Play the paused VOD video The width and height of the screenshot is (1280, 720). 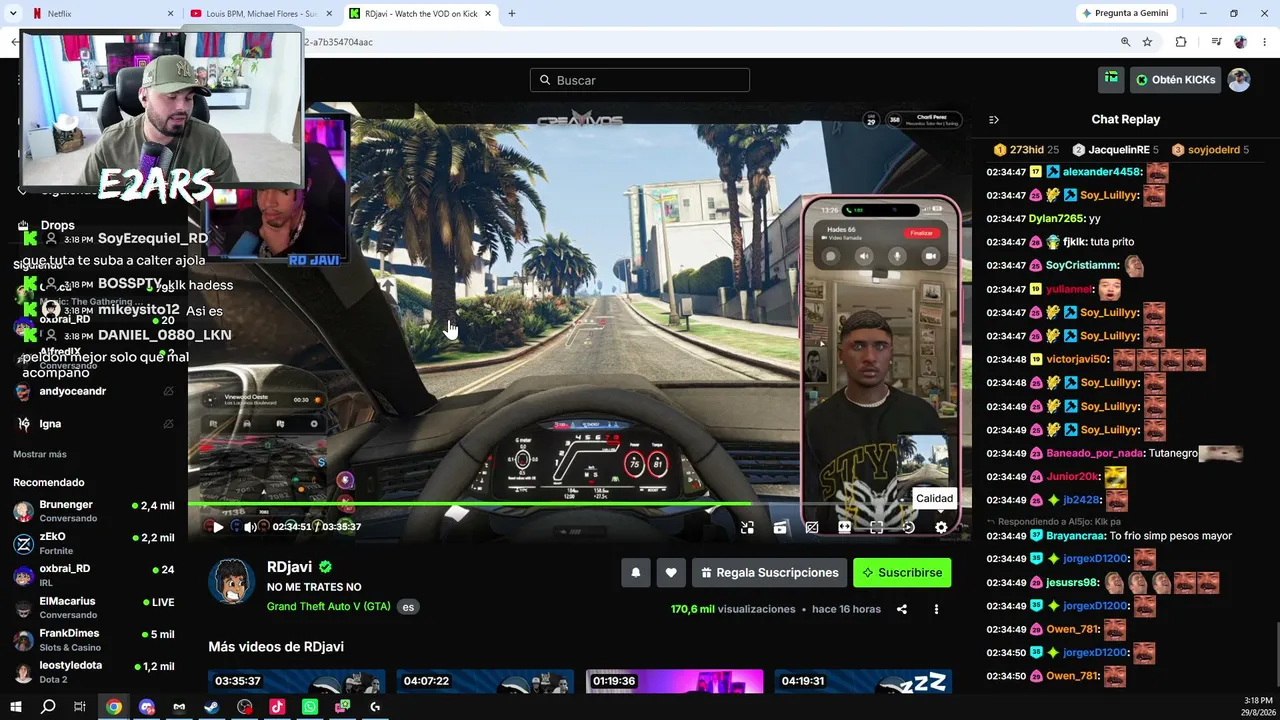(x=217, y=527)
